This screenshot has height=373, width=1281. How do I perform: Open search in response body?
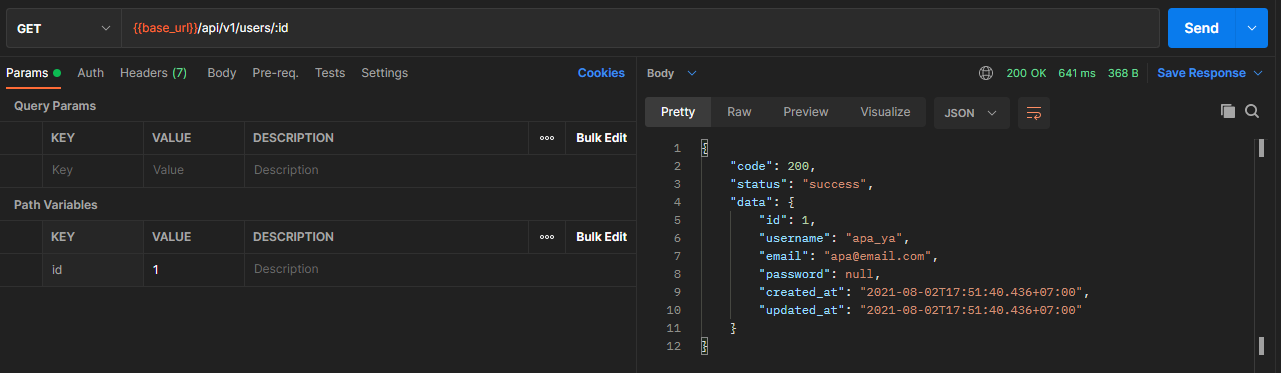tap(1252, 112)
